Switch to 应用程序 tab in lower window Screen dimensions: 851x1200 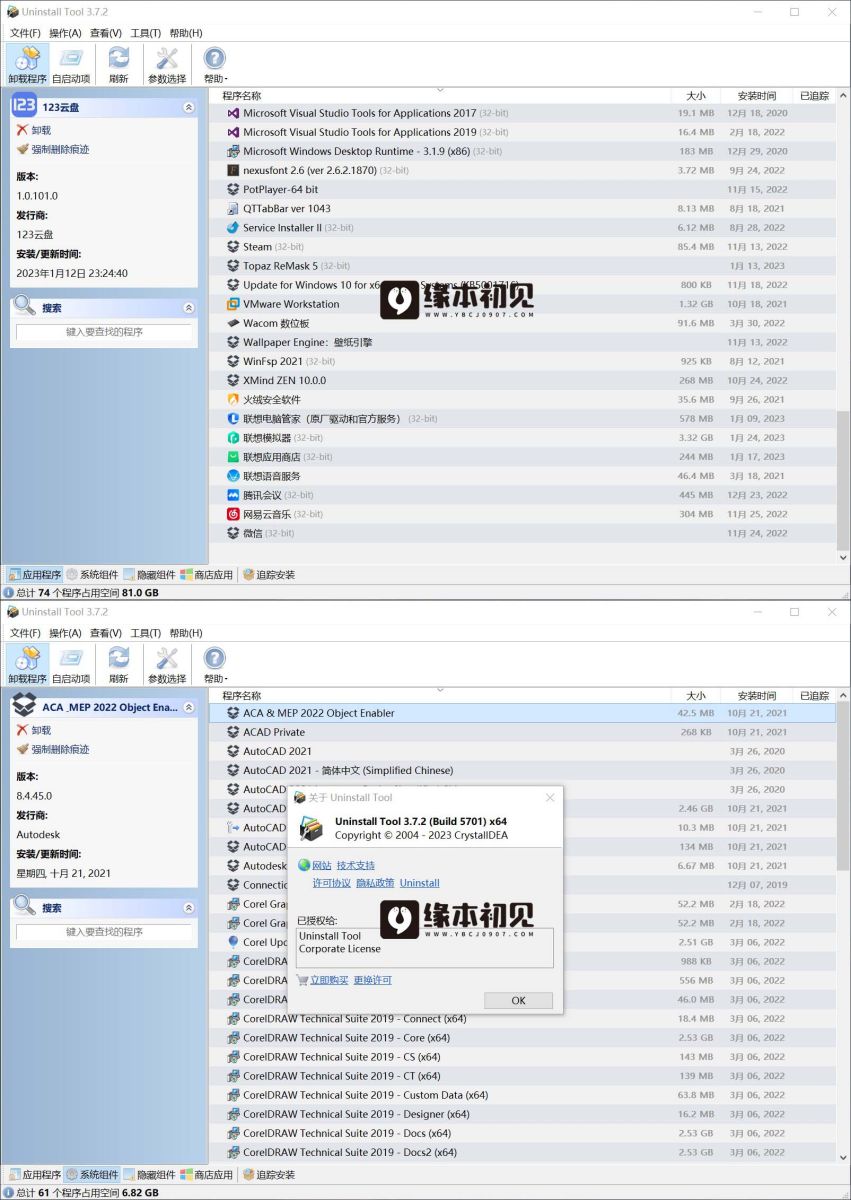[x=35, y=1175]
